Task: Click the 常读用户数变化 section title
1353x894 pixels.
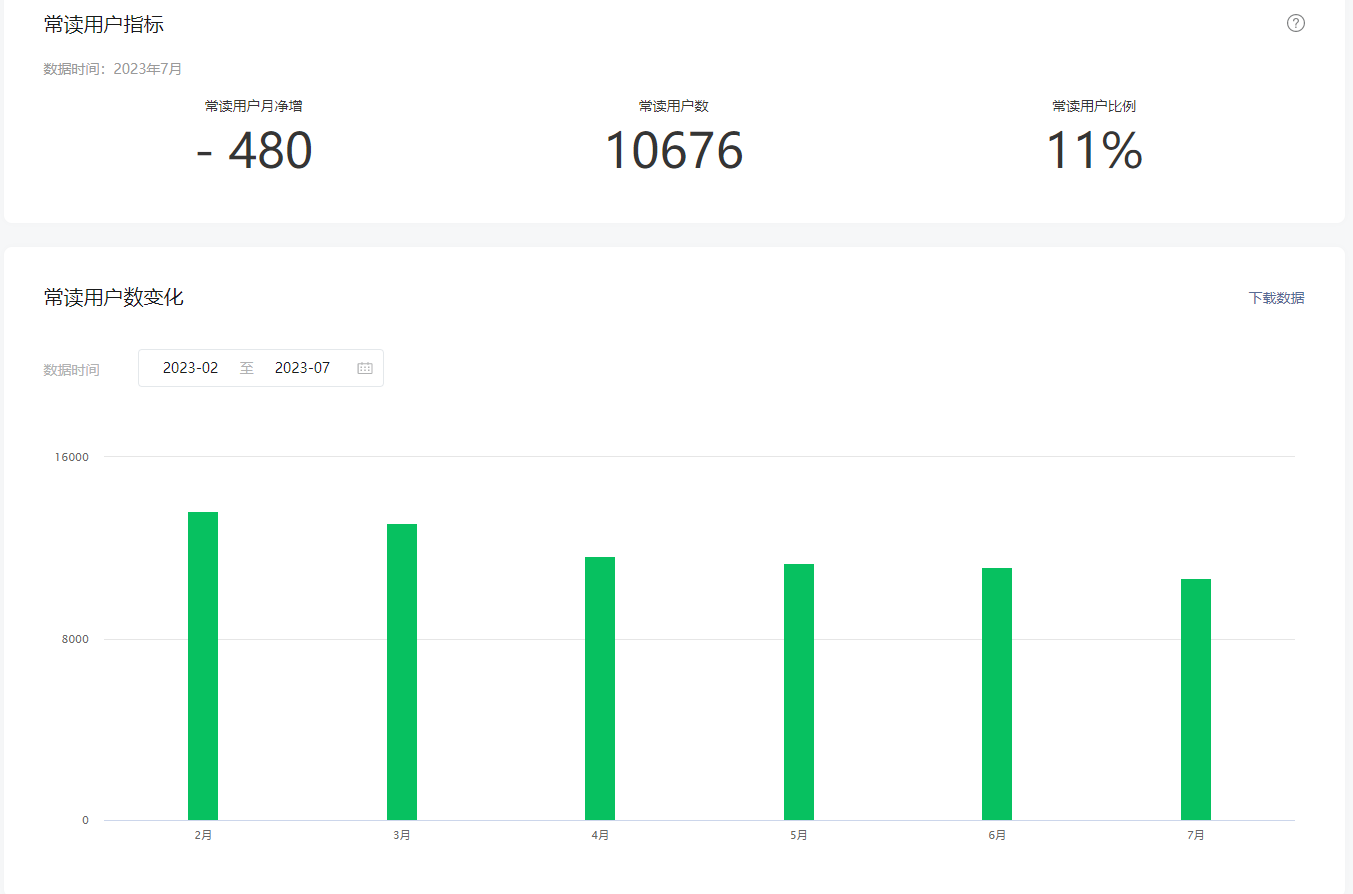Action: 114,297
